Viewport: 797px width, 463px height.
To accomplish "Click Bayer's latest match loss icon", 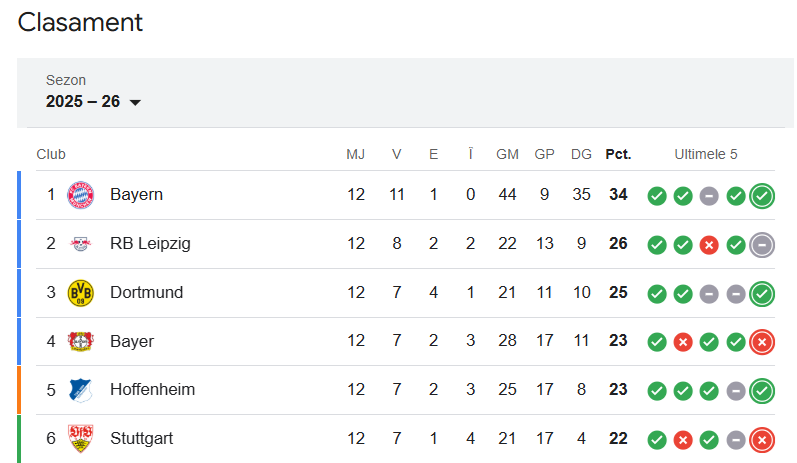I will (762, 342).
